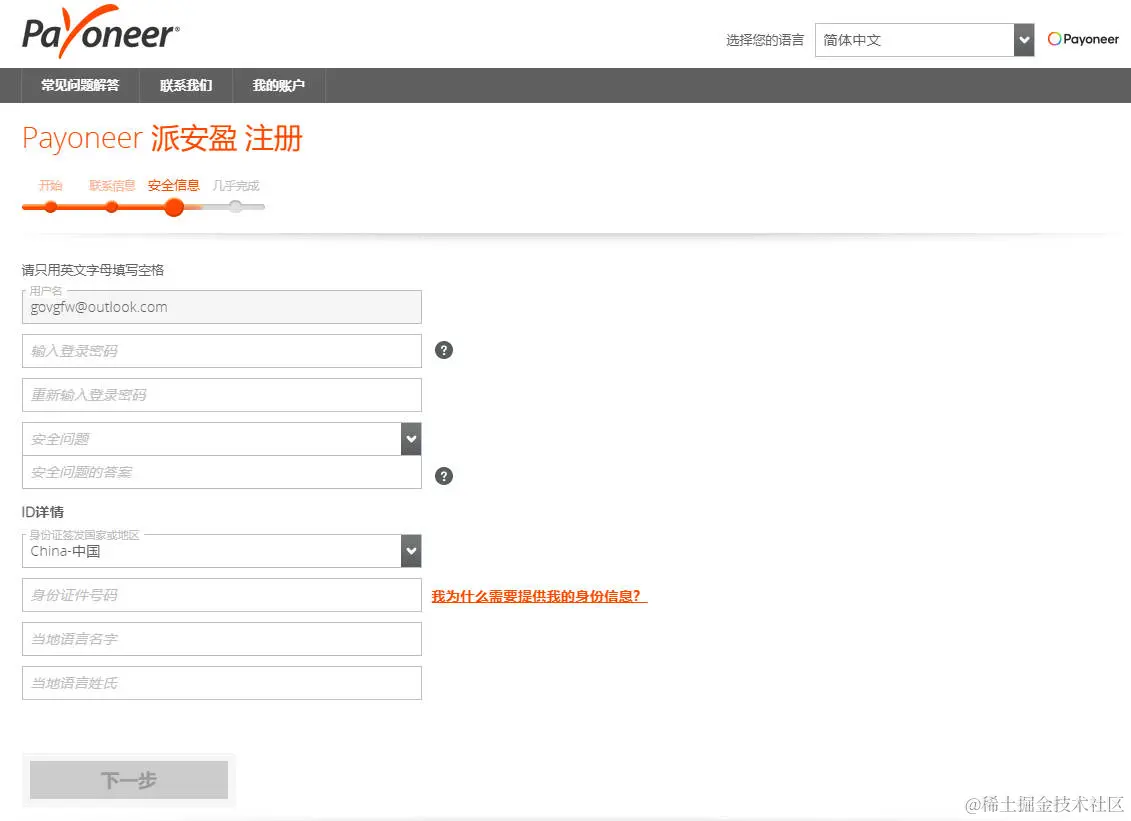Click the 重新输入登录密码 confirm password field

(x=221, y=394)
